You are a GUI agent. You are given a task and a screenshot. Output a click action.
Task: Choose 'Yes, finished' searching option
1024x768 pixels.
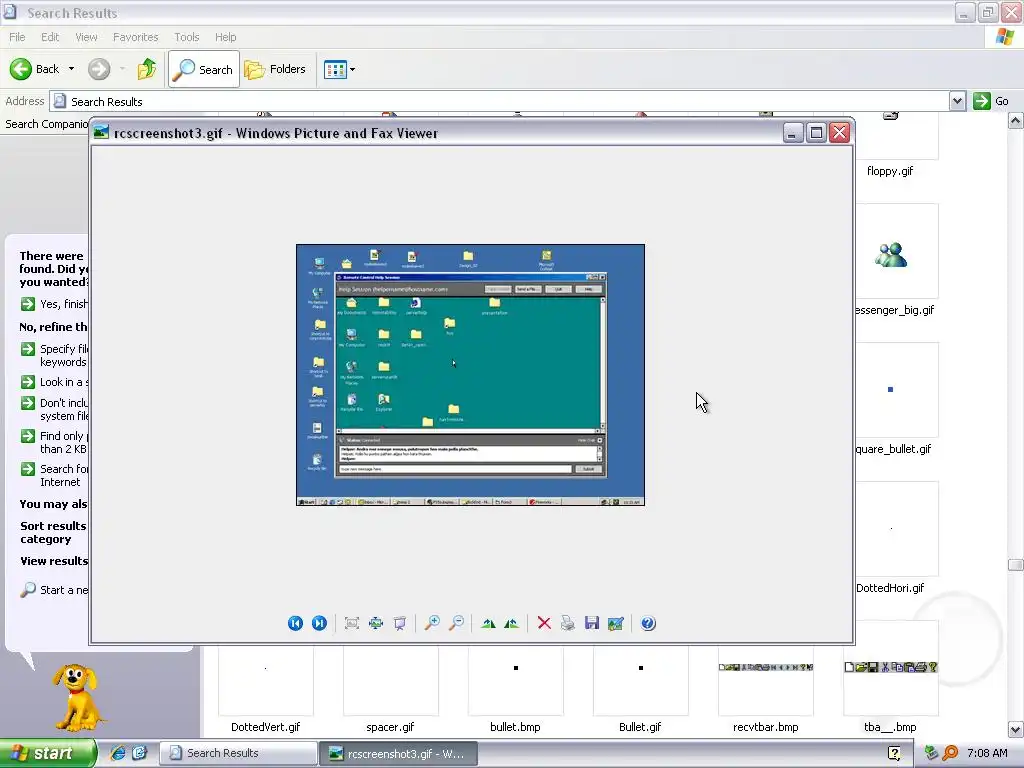[55, 304]
